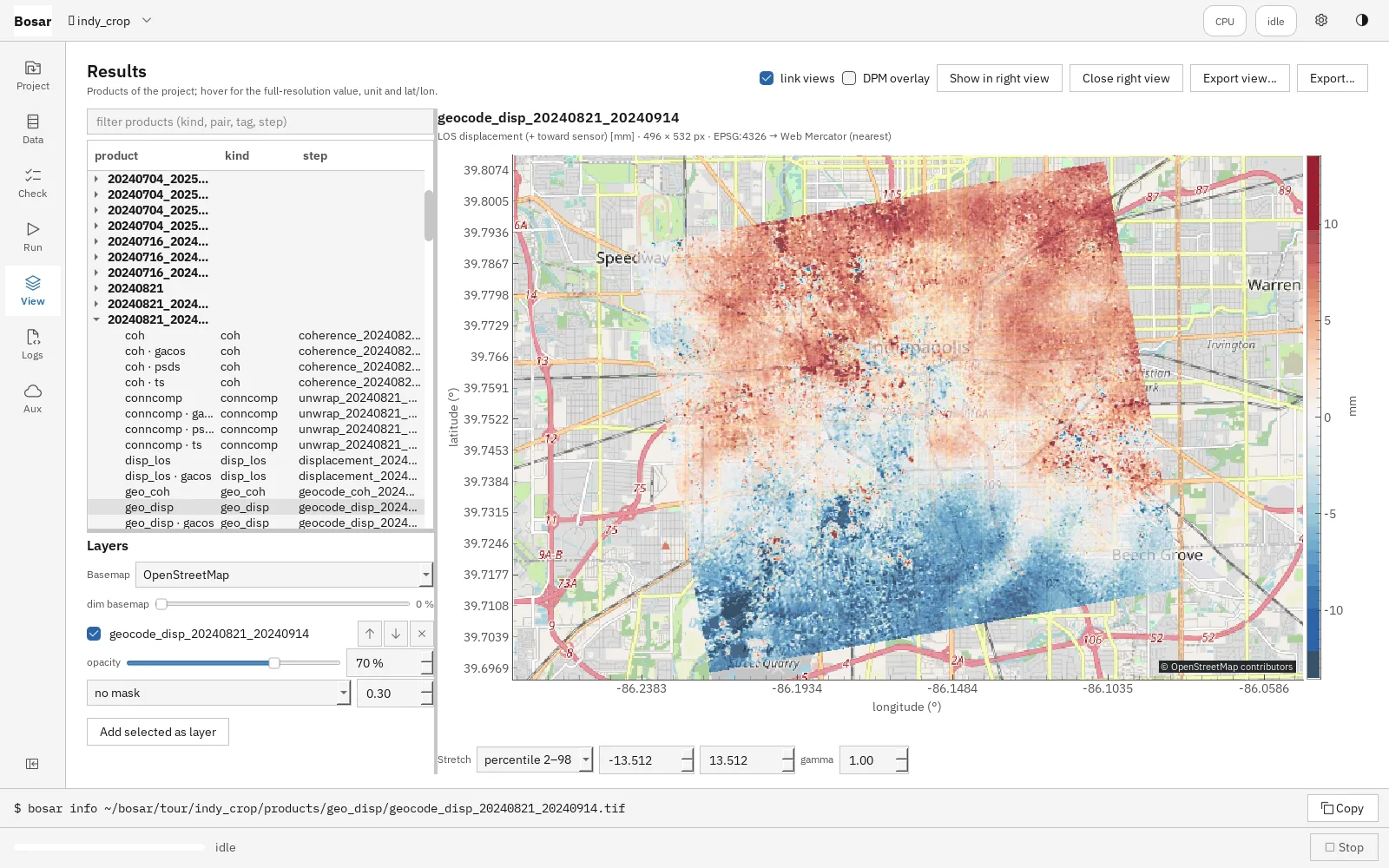Collapse the sidebar with bottom-left panel icon

32,764
